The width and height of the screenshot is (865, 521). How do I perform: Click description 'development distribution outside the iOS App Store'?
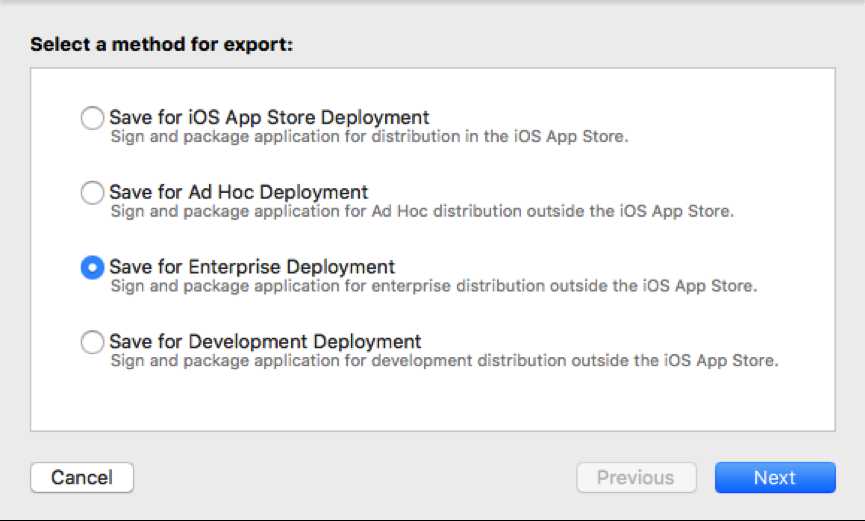click(x=575, y=361)
